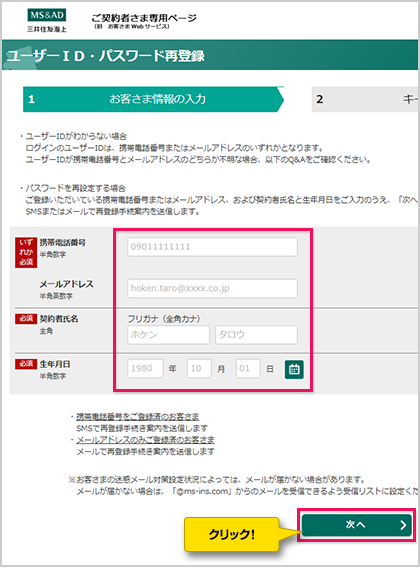
Task: Open link for customers with registered mobile number
Action: pyautogui.click(x=138, y=417)
